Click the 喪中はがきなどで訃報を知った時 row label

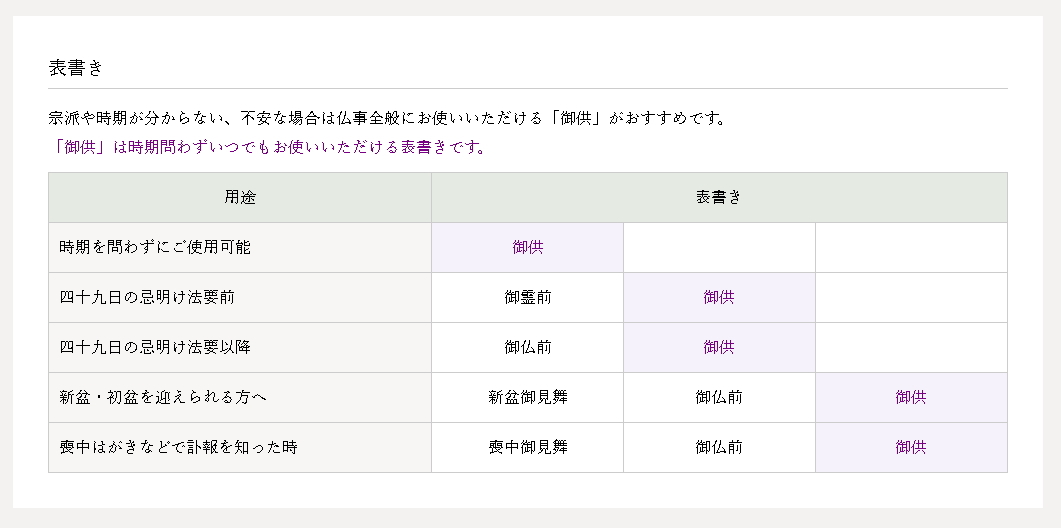coord(179,447)
